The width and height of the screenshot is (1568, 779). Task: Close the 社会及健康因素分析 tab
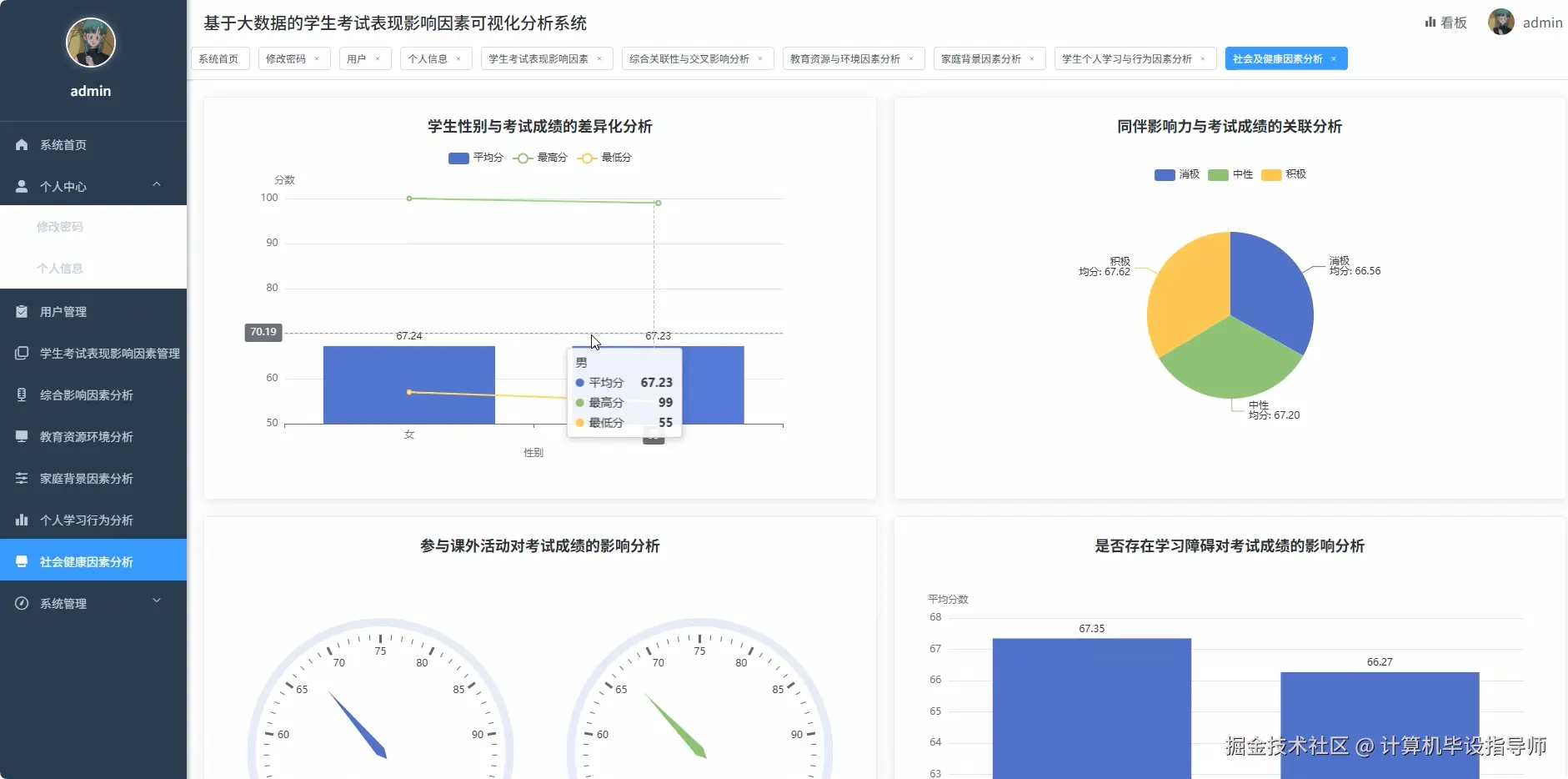[1334, 59]
